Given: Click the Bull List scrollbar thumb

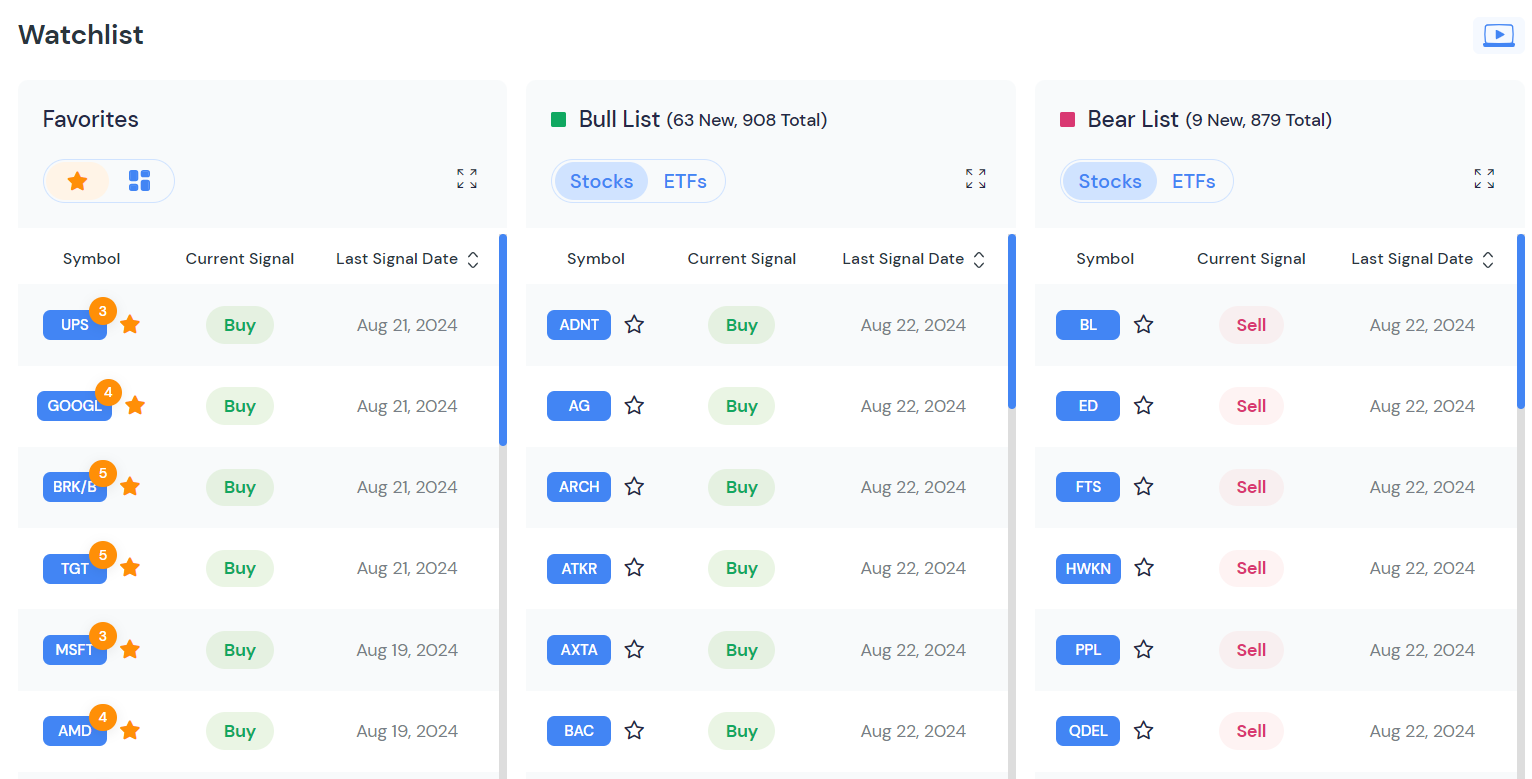Looking at the screenshot, I should tap(1012, 321).
